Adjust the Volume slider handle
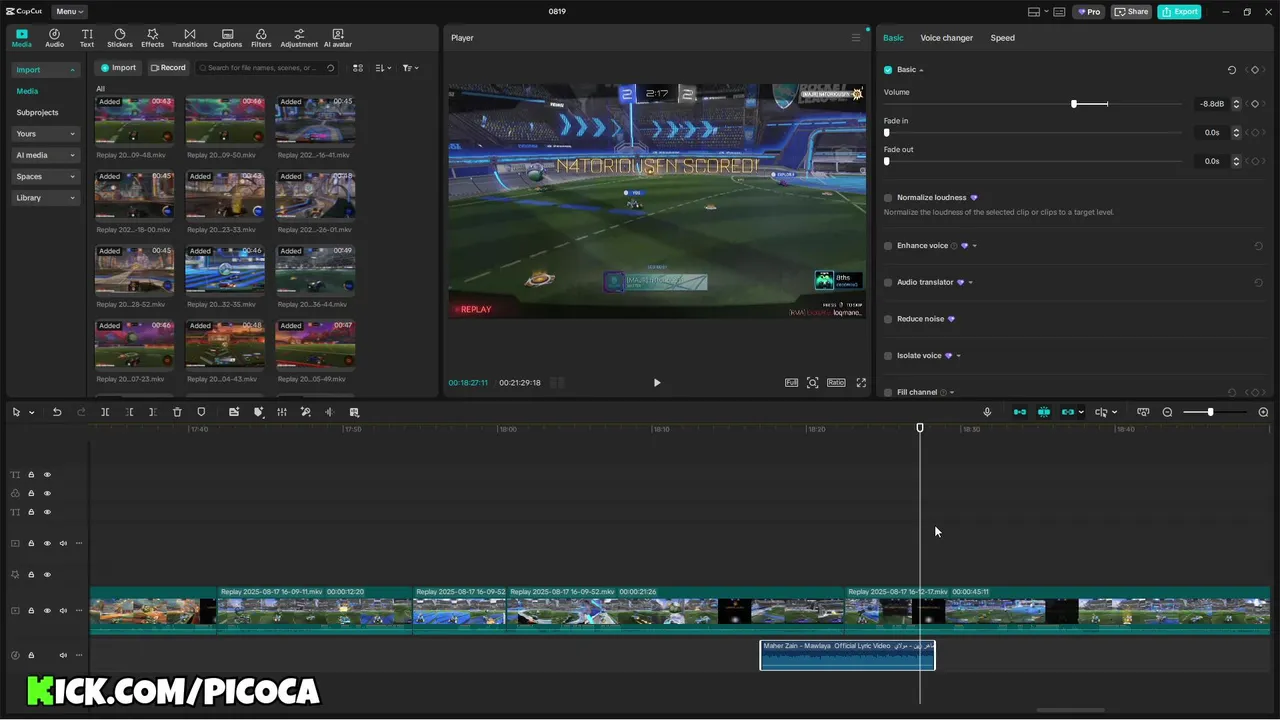 point(1074,104)
